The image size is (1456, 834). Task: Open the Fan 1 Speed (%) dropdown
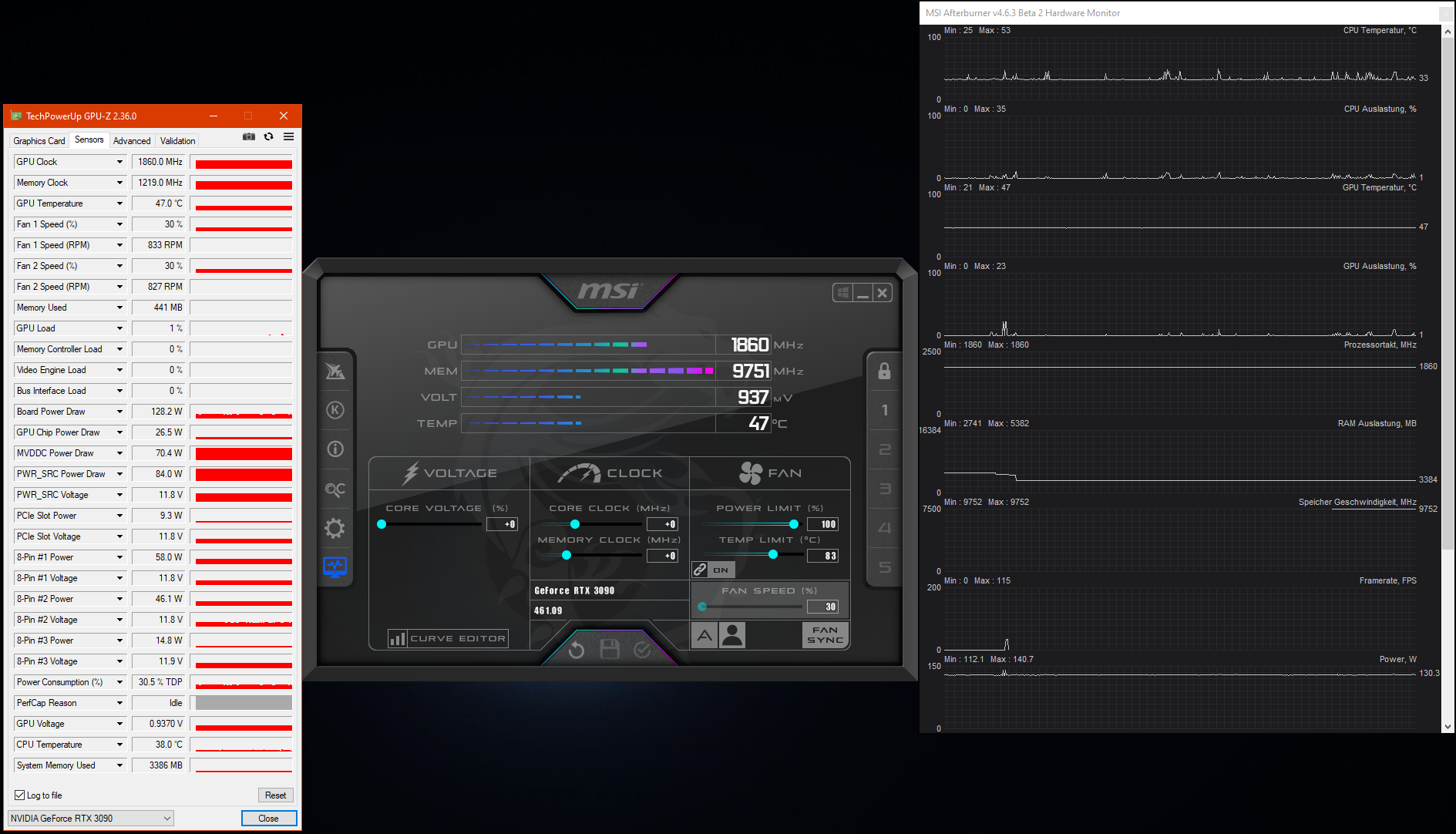pyautogui.click(x=119, y=224)
